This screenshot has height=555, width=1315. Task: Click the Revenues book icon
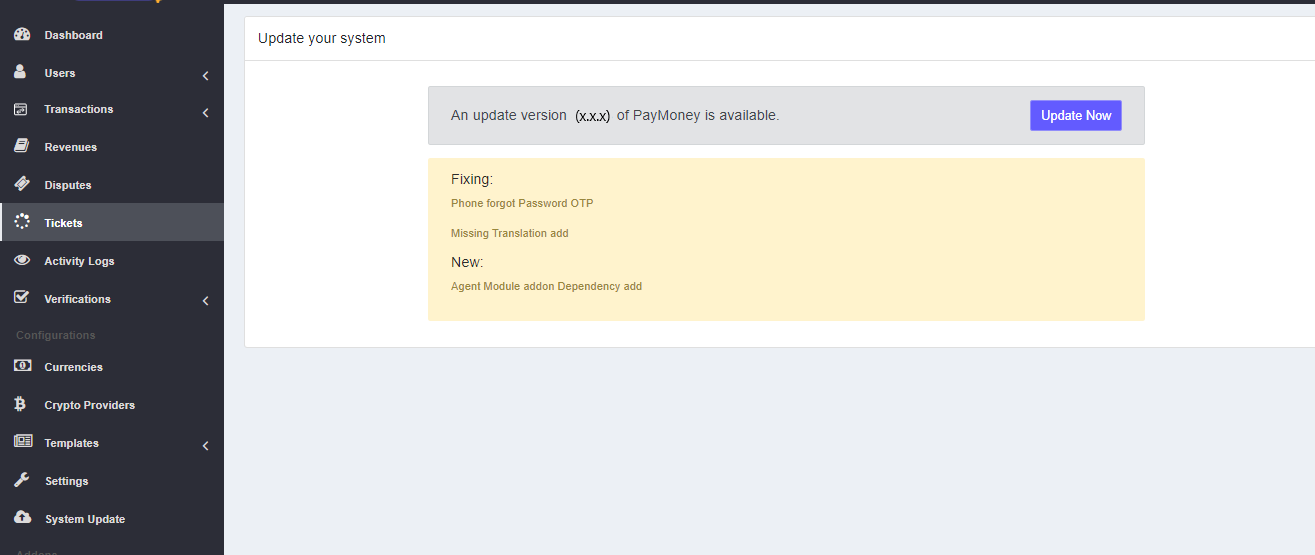coord(21,147)
